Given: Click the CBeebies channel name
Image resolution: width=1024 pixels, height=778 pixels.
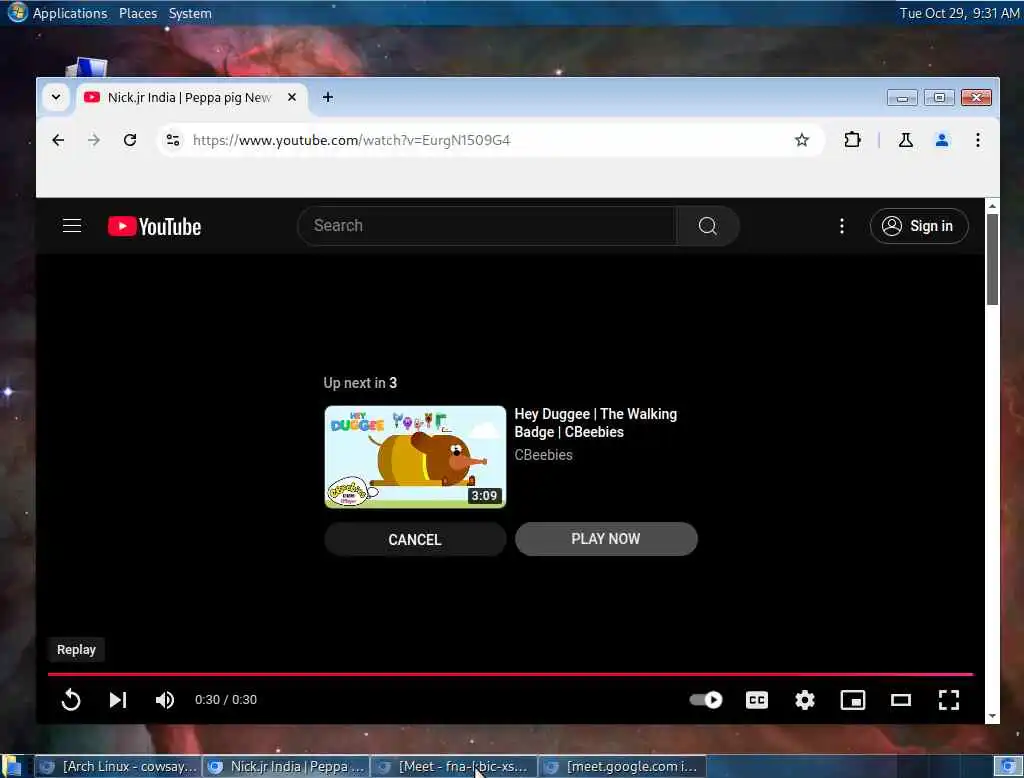Looking at the screenshot, I should coord(543,455).
